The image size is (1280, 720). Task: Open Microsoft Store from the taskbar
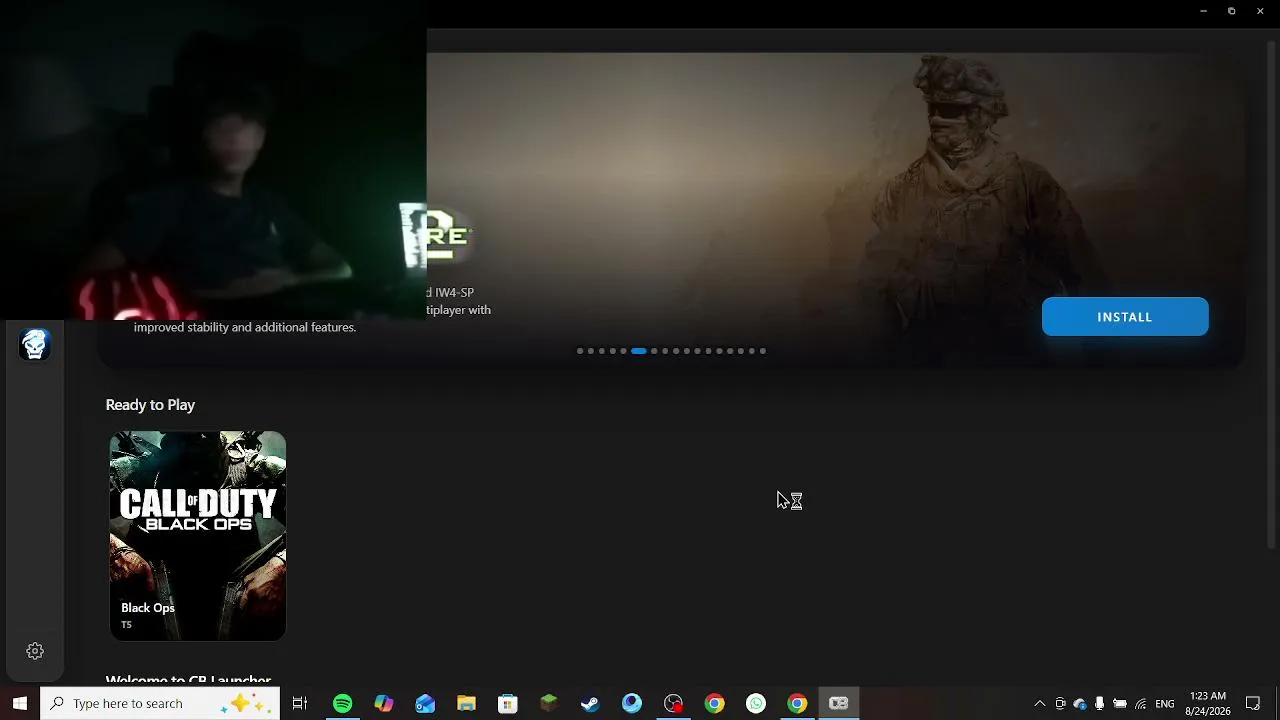tap(508, 703)
